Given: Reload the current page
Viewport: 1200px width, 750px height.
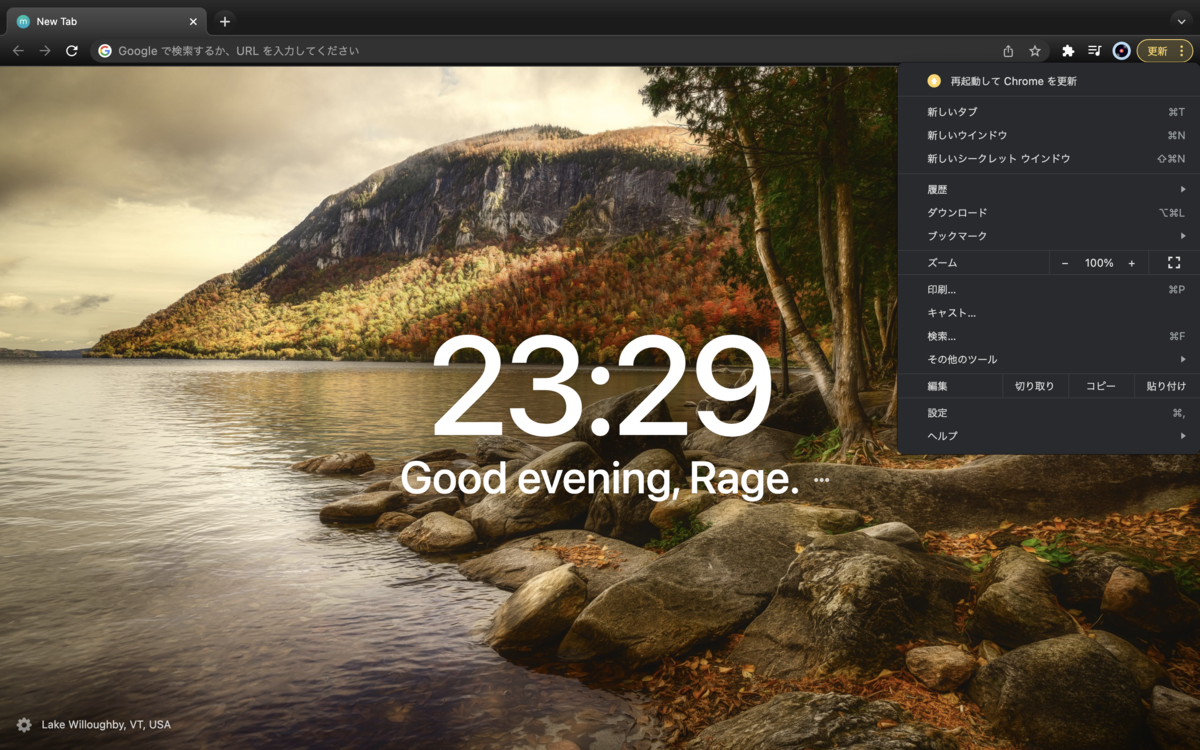Looking at the screenshot, I should tap(72, 51).
